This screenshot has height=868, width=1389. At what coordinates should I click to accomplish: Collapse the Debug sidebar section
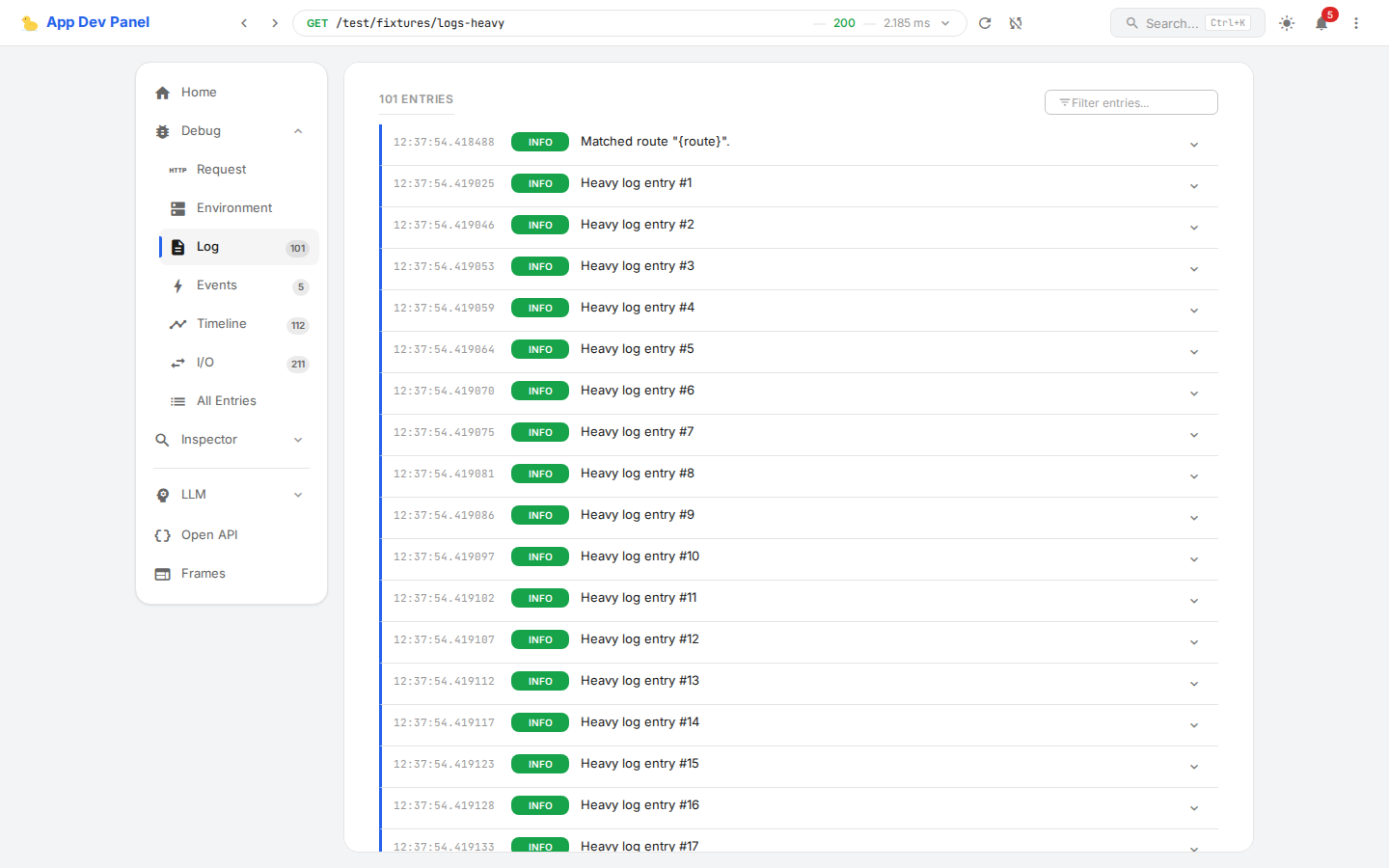[x=298, y=131]
